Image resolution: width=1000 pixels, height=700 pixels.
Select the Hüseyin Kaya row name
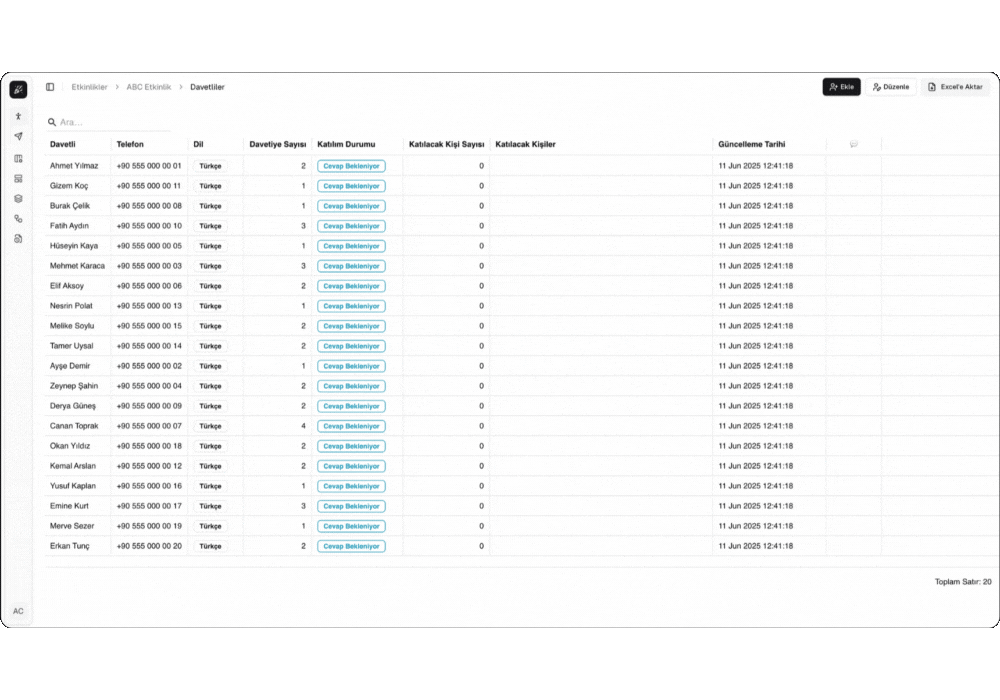[x=74, y=245]
